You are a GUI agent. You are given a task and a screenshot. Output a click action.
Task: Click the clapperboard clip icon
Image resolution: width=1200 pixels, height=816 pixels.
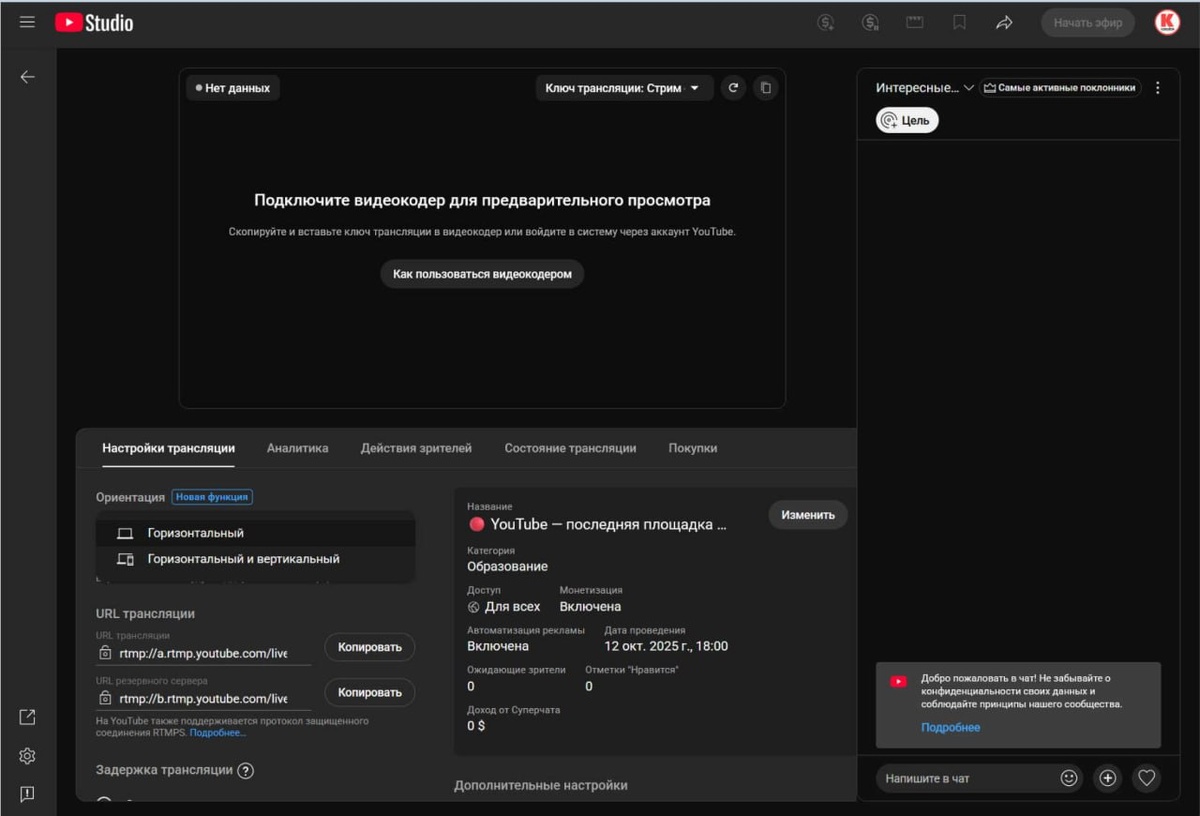click(914, 22)
